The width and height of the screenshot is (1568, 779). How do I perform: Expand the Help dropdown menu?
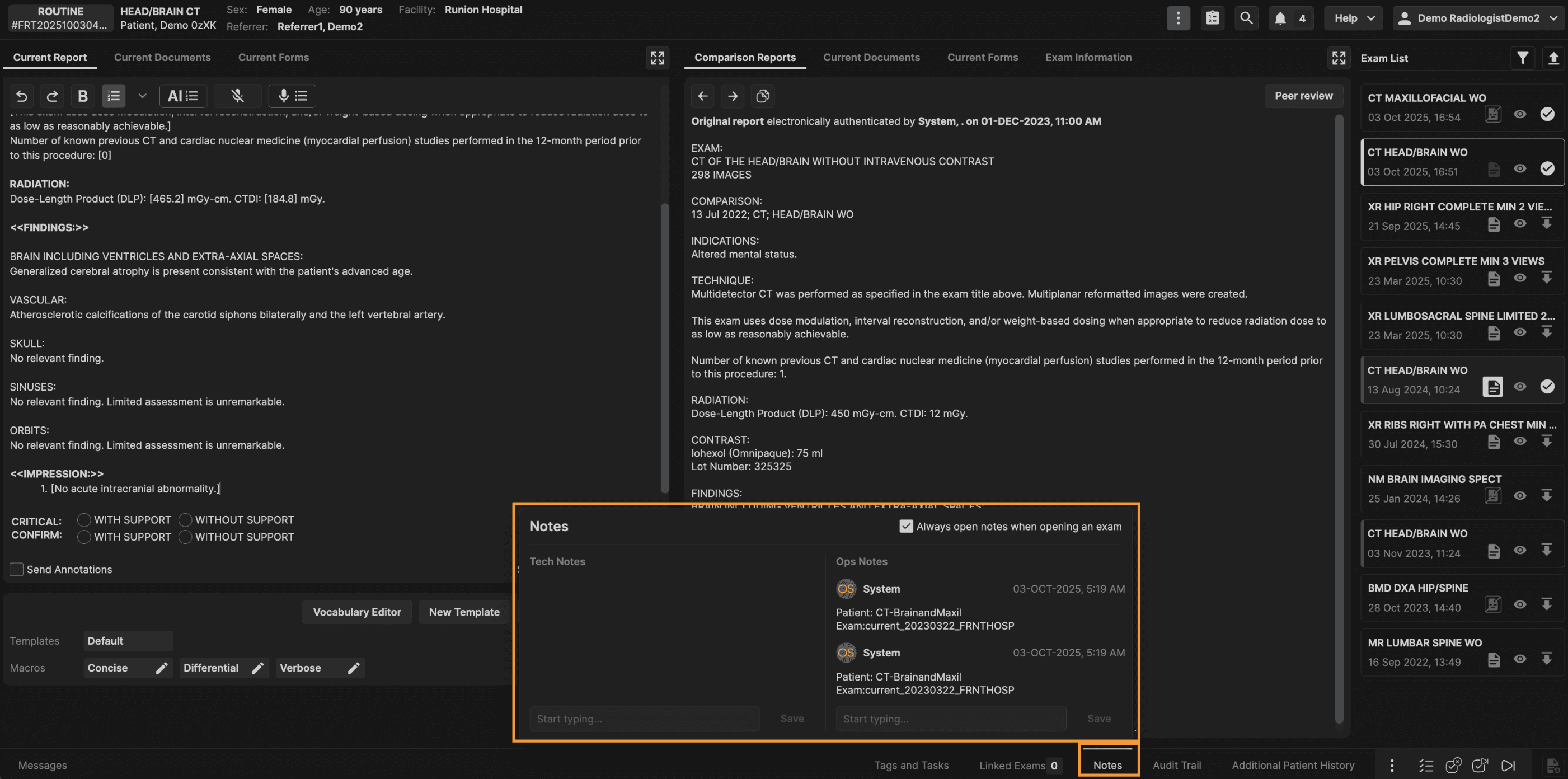(x=1353, y=18)
